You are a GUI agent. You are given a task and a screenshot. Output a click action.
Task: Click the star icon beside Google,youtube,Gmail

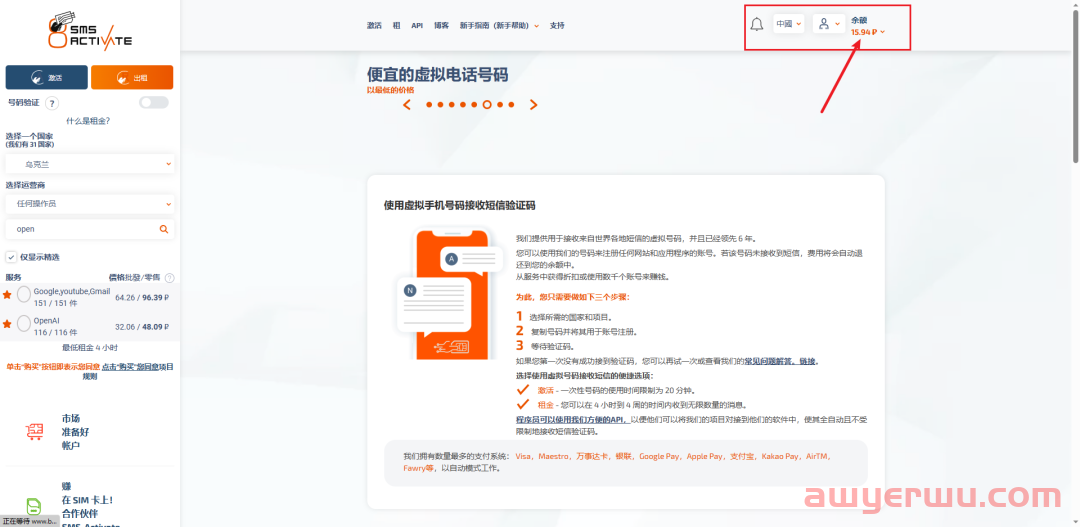click(x=7, y=295)
